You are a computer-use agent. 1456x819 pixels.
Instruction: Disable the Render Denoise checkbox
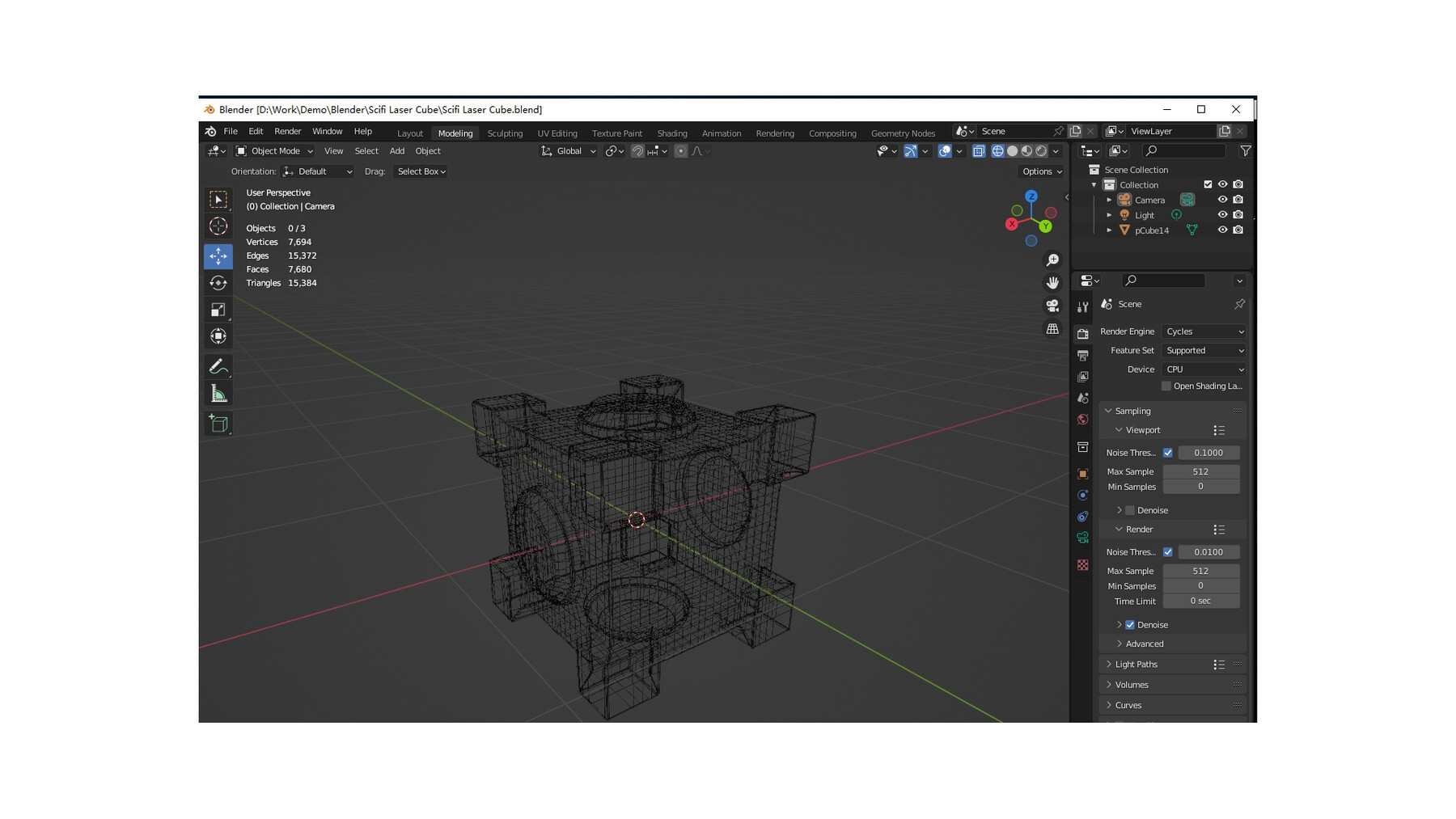[x=1130, y=625]
